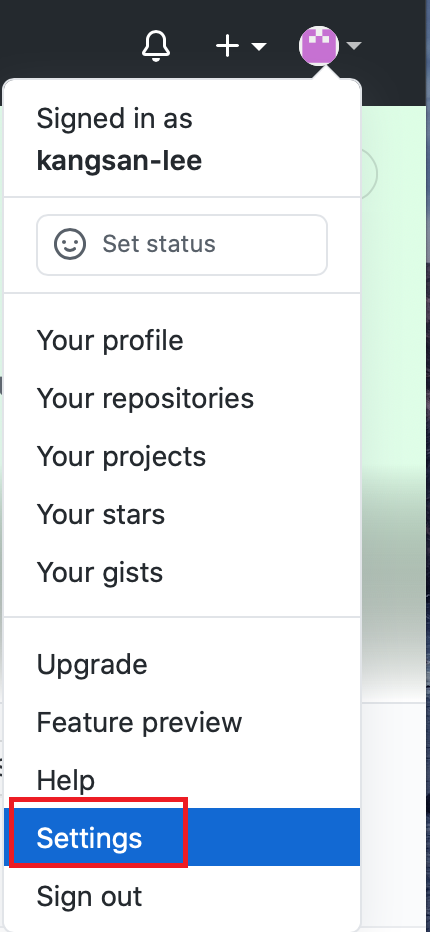Open the notifications bell icon
Viewport: 430px width, 932px height.
point(156,45)
